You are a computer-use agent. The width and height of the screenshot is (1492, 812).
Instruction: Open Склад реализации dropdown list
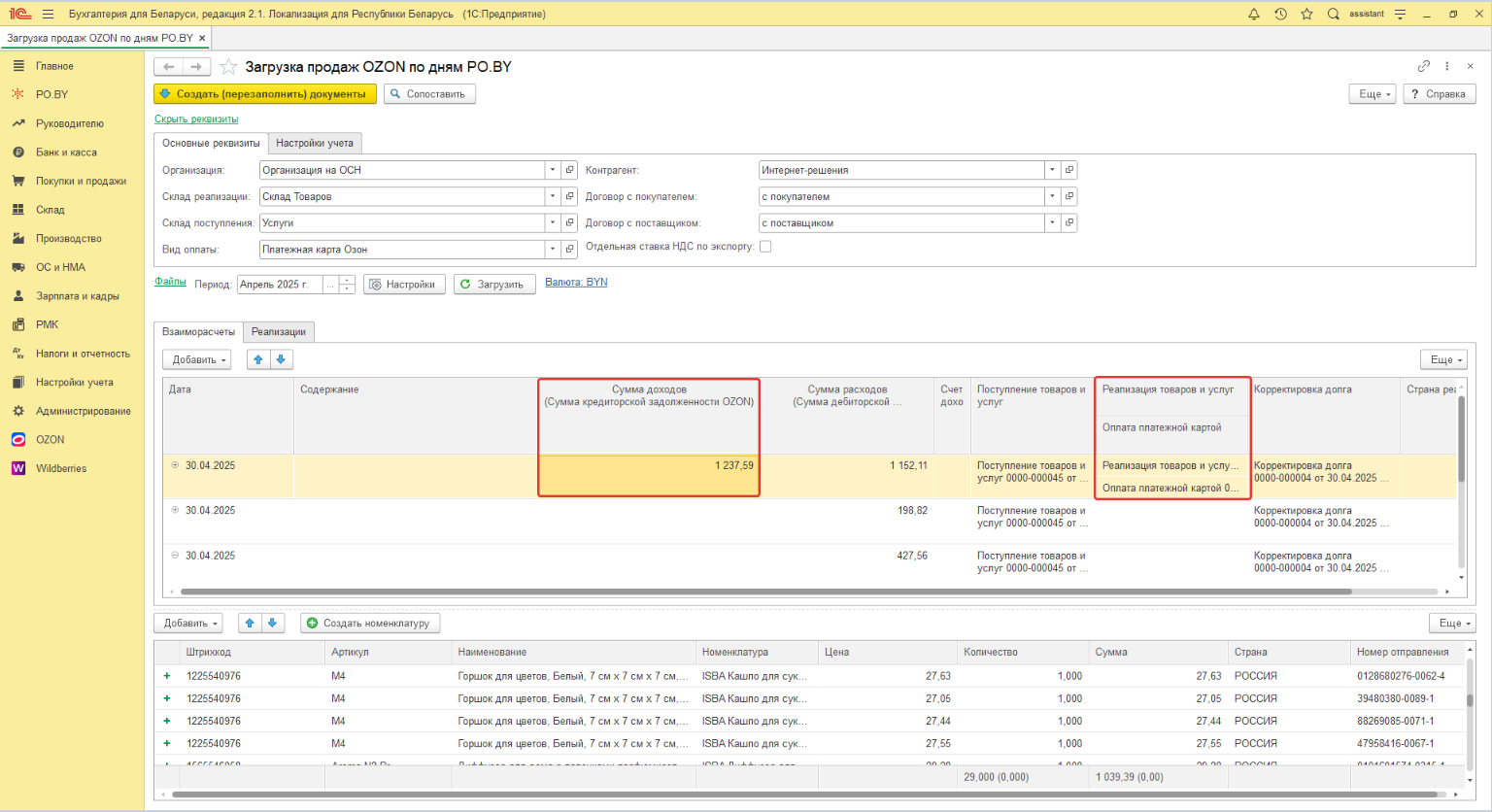coord(553,196)
